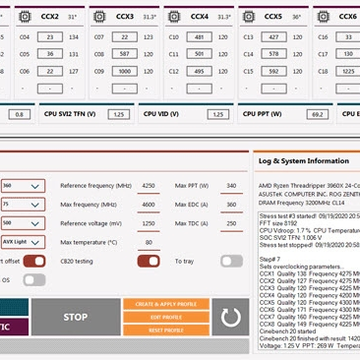Click the CPU PPT value box 69.2
The height and width of the screenshot is (360, 360).
317,114
